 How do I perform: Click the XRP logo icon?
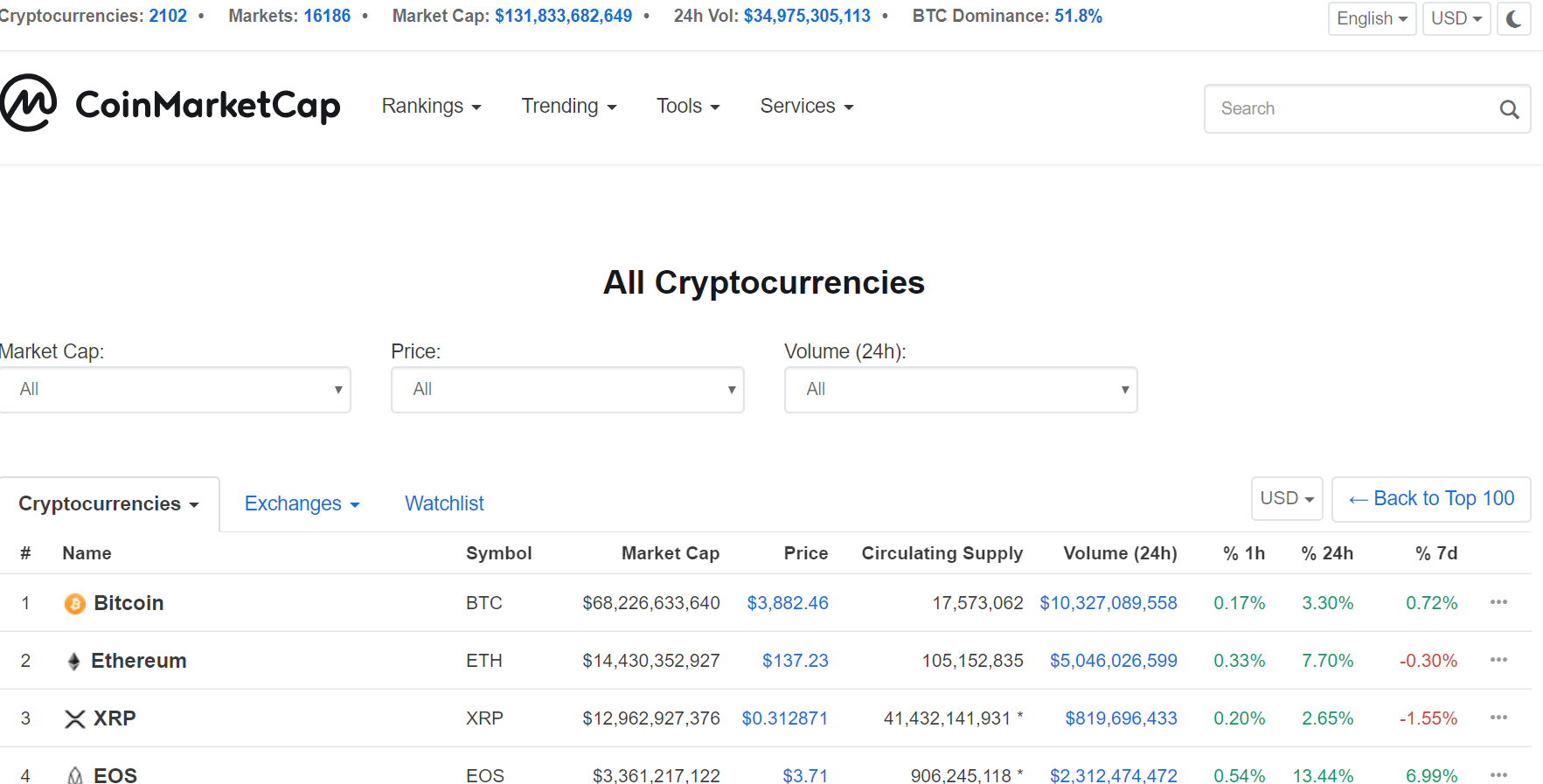[x=75, y=719]
